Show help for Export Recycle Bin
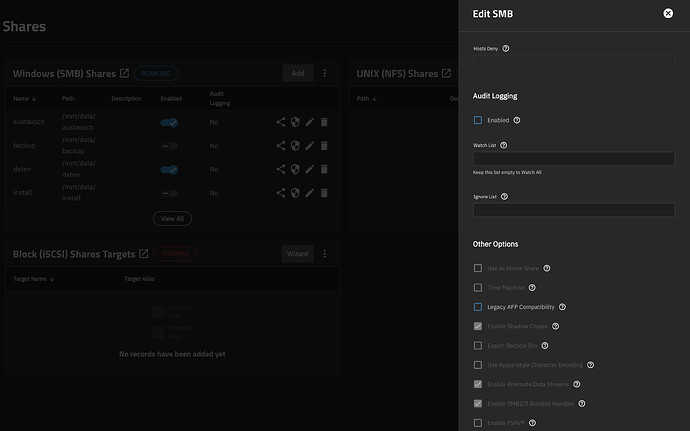690x431 pixels. pos(545,346)
